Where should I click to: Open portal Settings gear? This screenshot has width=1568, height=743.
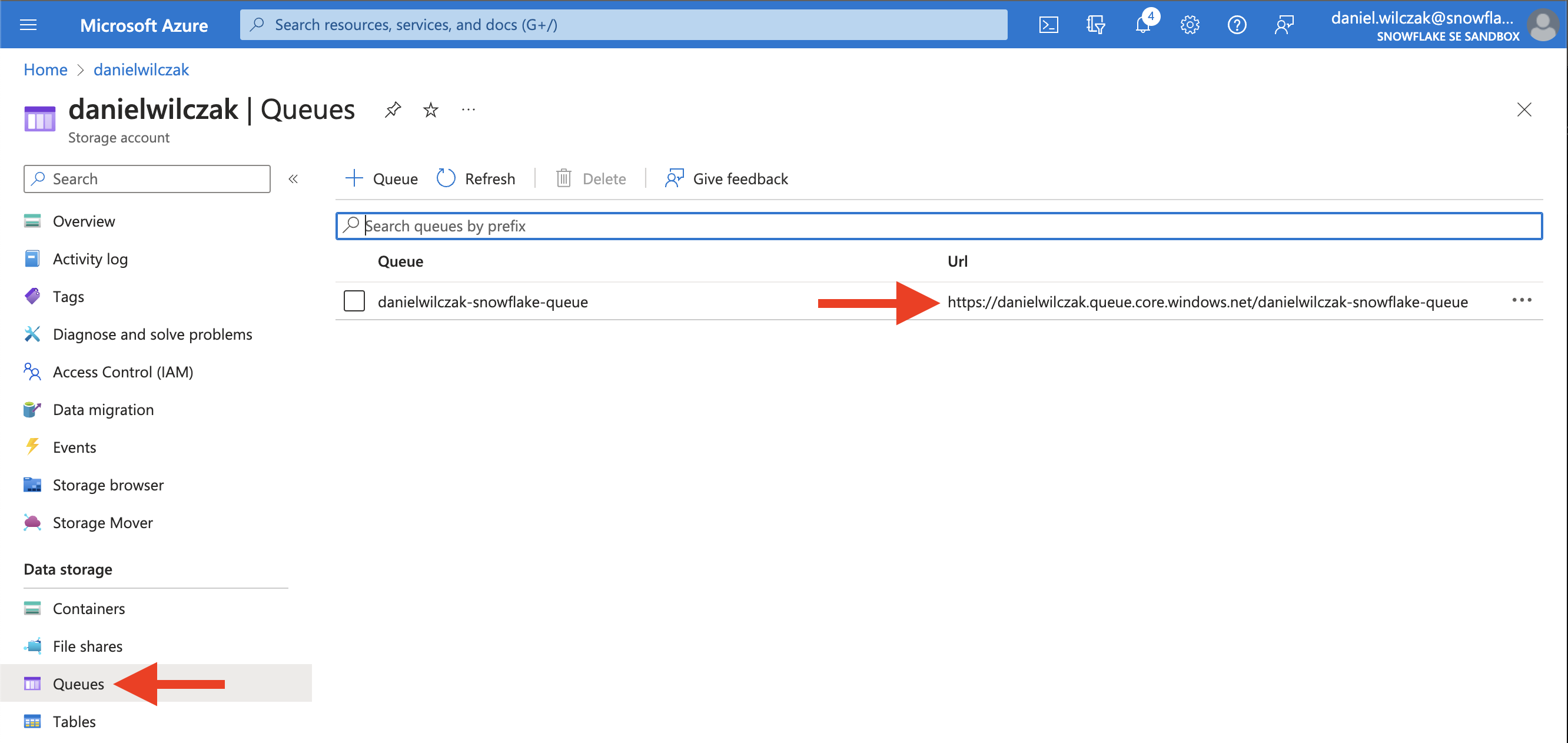click(x=1190, y=25)
